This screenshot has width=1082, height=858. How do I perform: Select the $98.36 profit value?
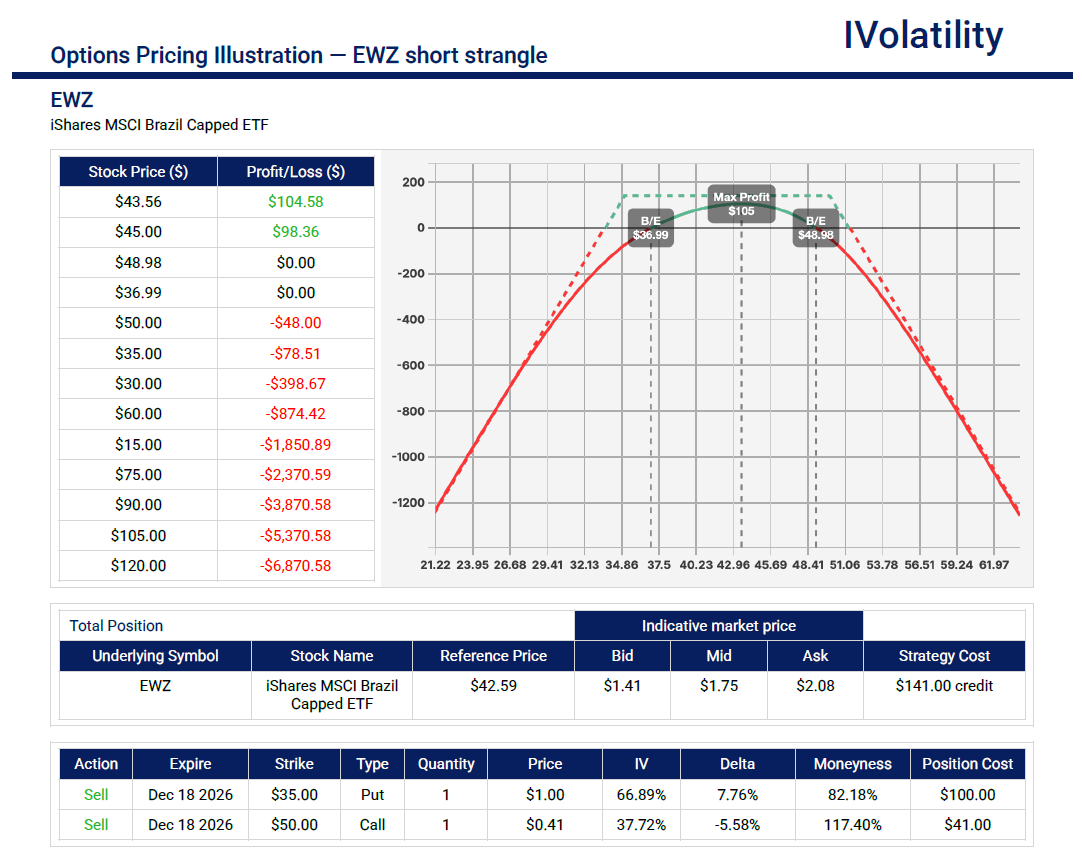tap(295, 232)
